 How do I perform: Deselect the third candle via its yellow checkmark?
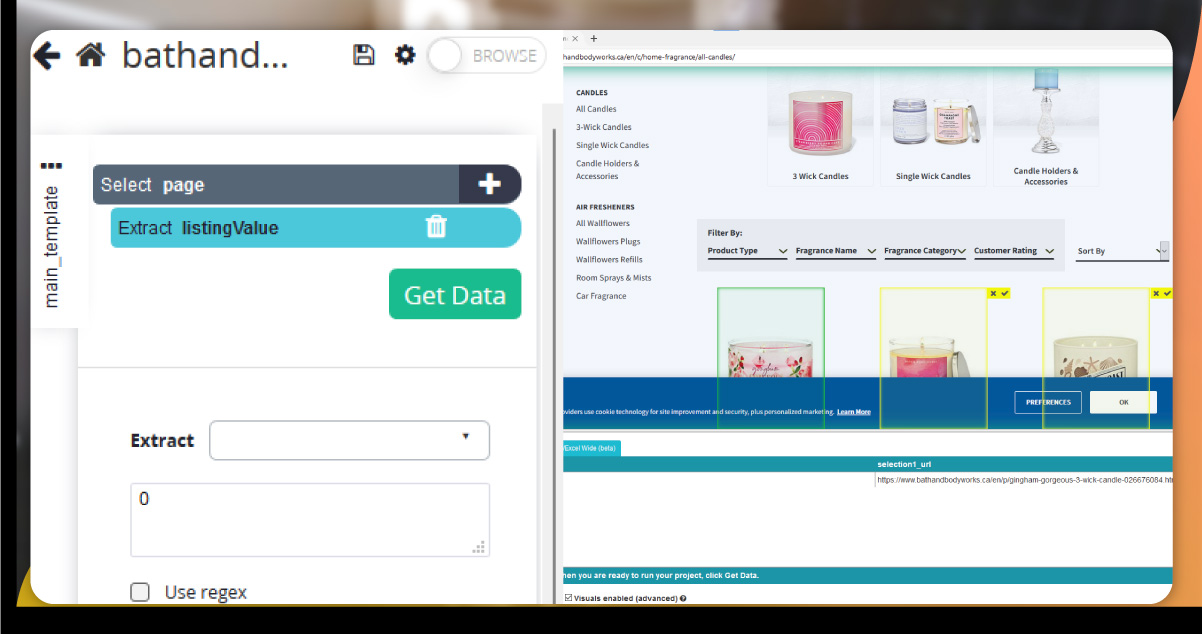(x=1166, y=293)
